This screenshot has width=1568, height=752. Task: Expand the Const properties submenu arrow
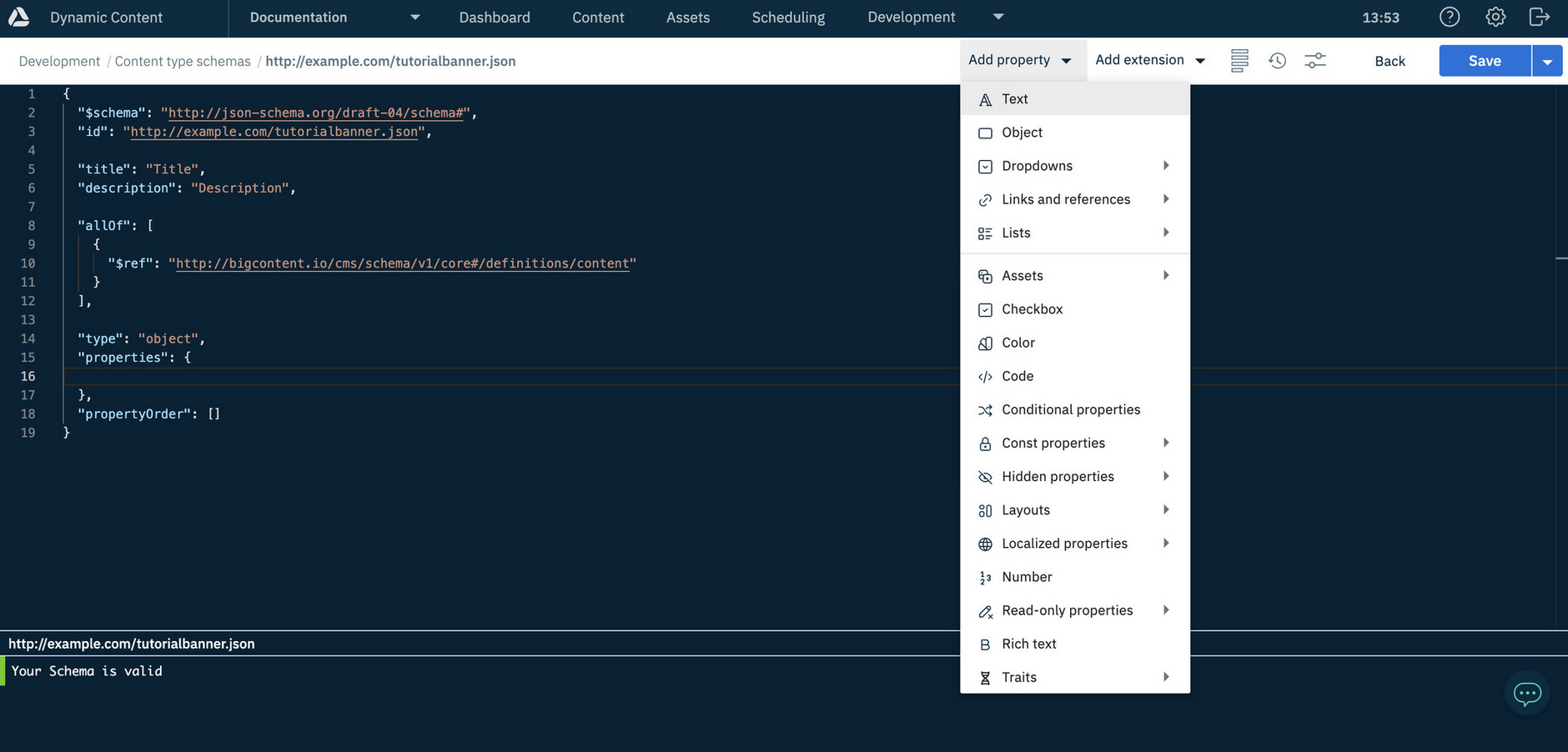pyautogui.click(x=1166, y=443)
